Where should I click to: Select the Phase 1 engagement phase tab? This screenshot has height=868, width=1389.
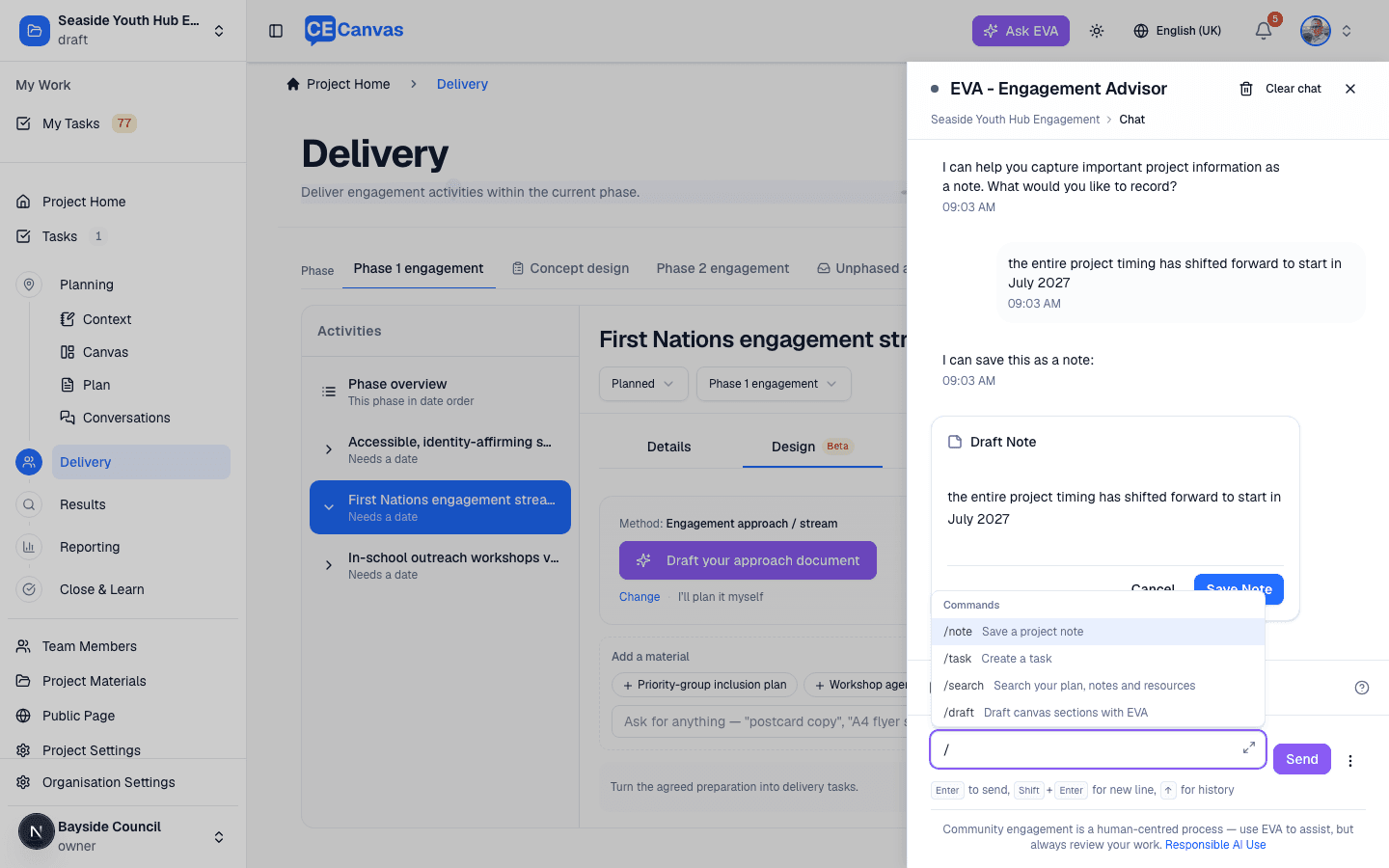point(419,268)
